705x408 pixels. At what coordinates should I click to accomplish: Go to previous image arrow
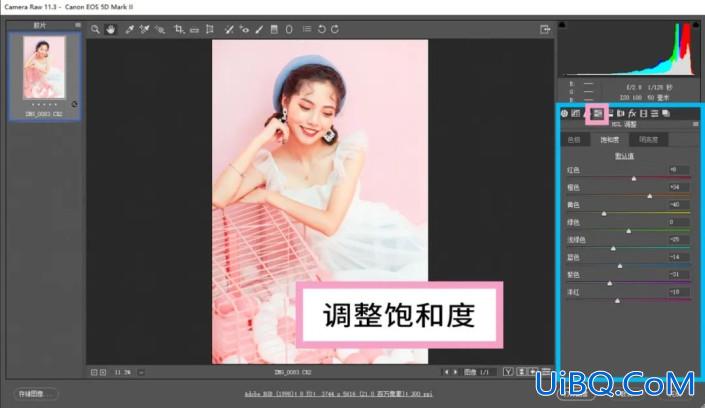click(x=446, y=372)
